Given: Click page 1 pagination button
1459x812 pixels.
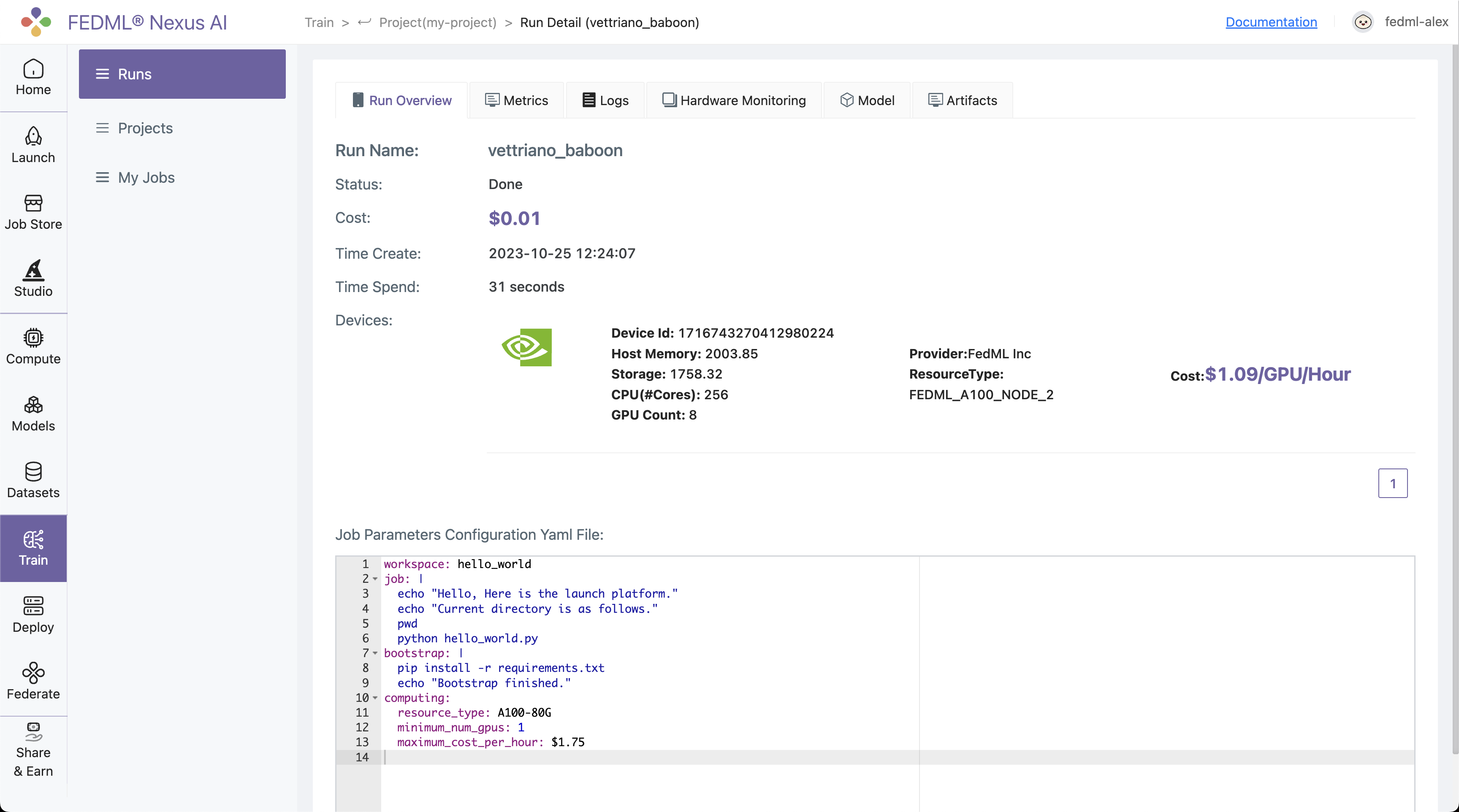Looking at the screenshot, I should [1392, 483].
